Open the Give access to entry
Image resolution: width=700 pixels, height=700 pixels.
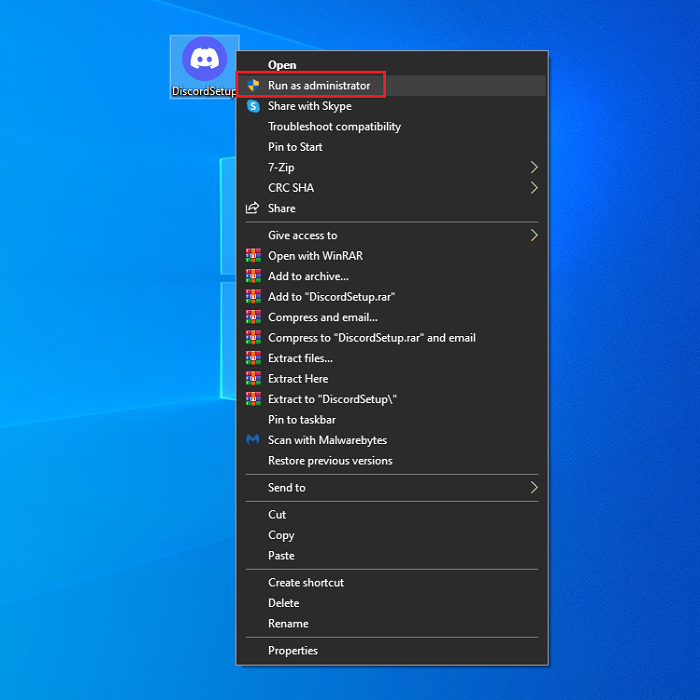[x=392, y=235]
